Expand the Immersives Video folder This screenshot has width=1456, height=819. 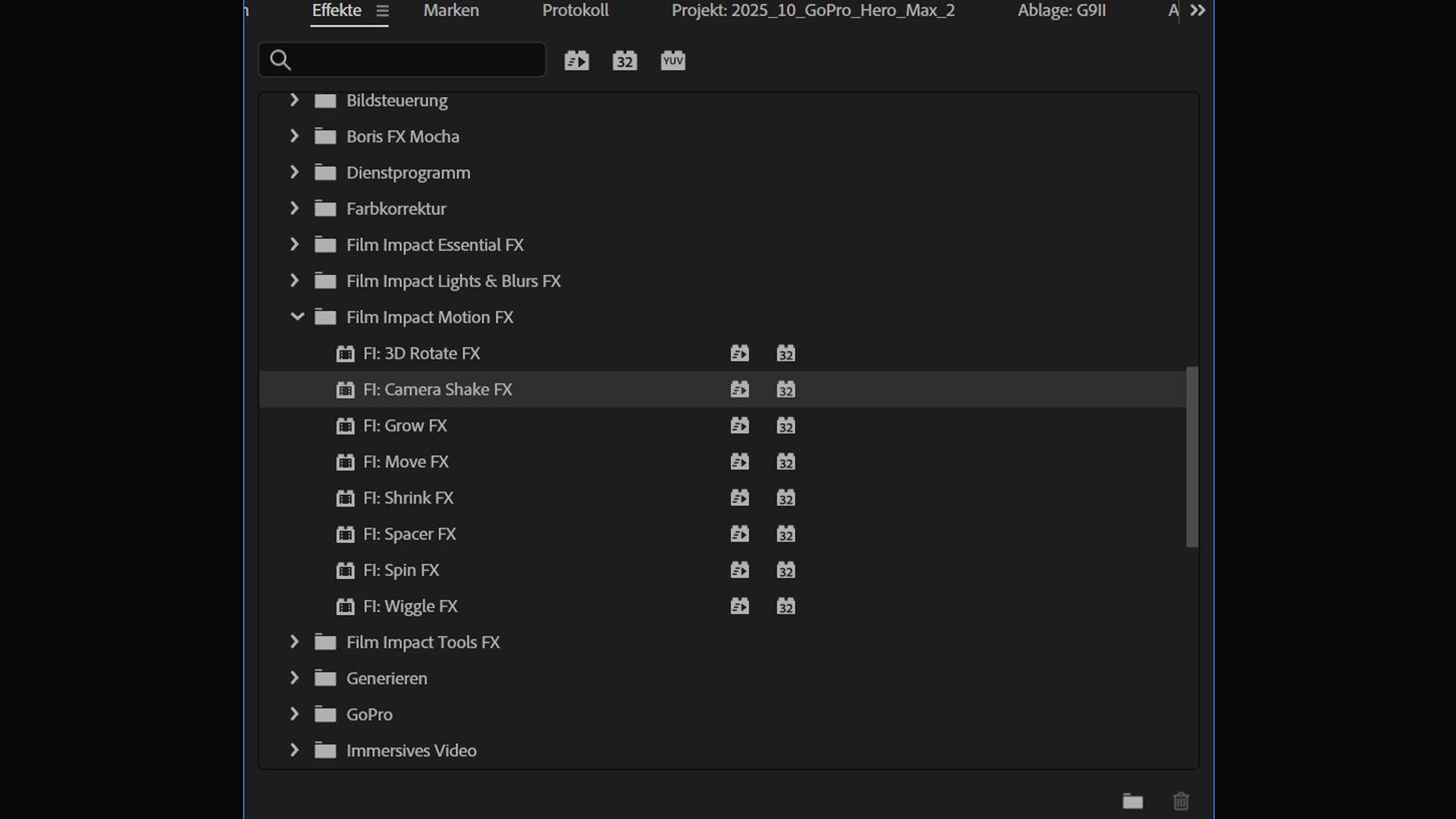(295, 750)
